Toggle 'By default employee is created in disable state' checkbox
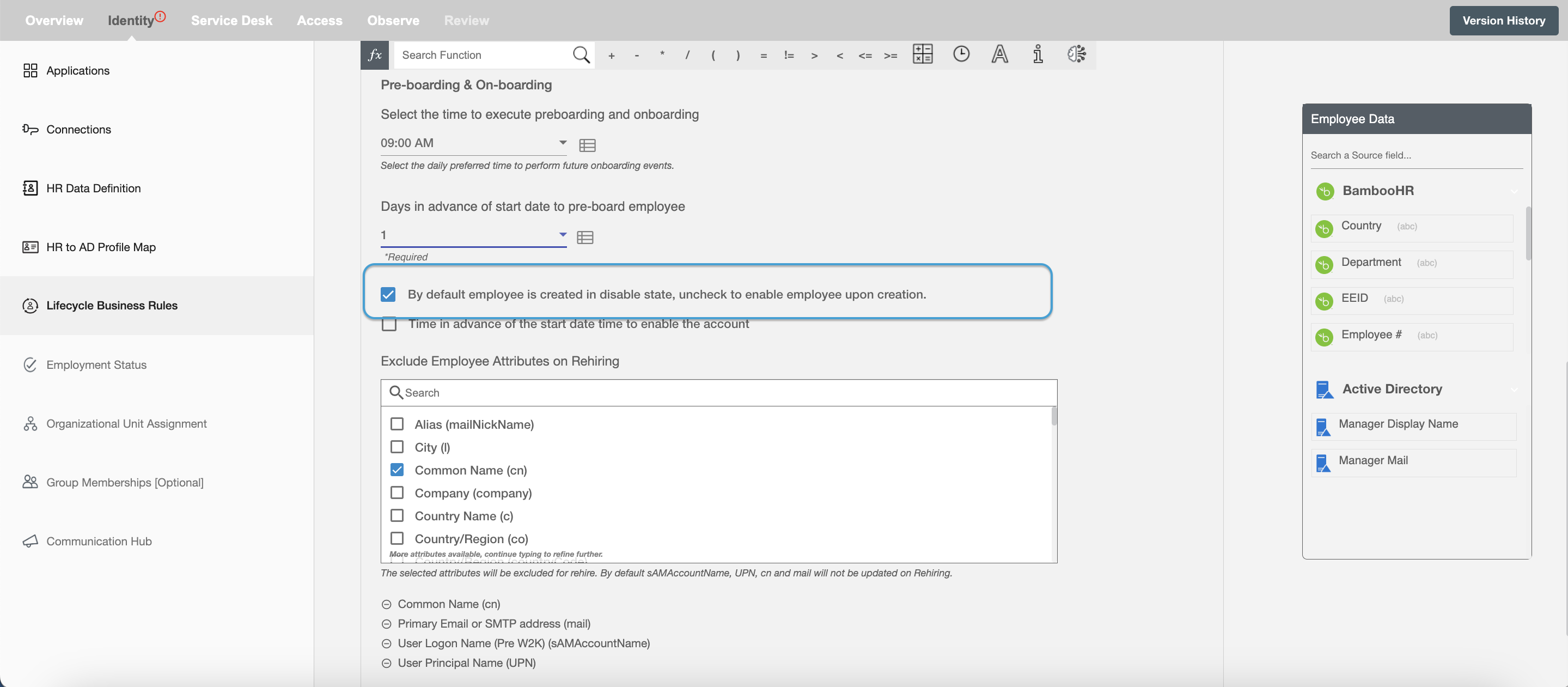Image resolution: width=1568 pixels, height=687 pixels. (388, 293)
